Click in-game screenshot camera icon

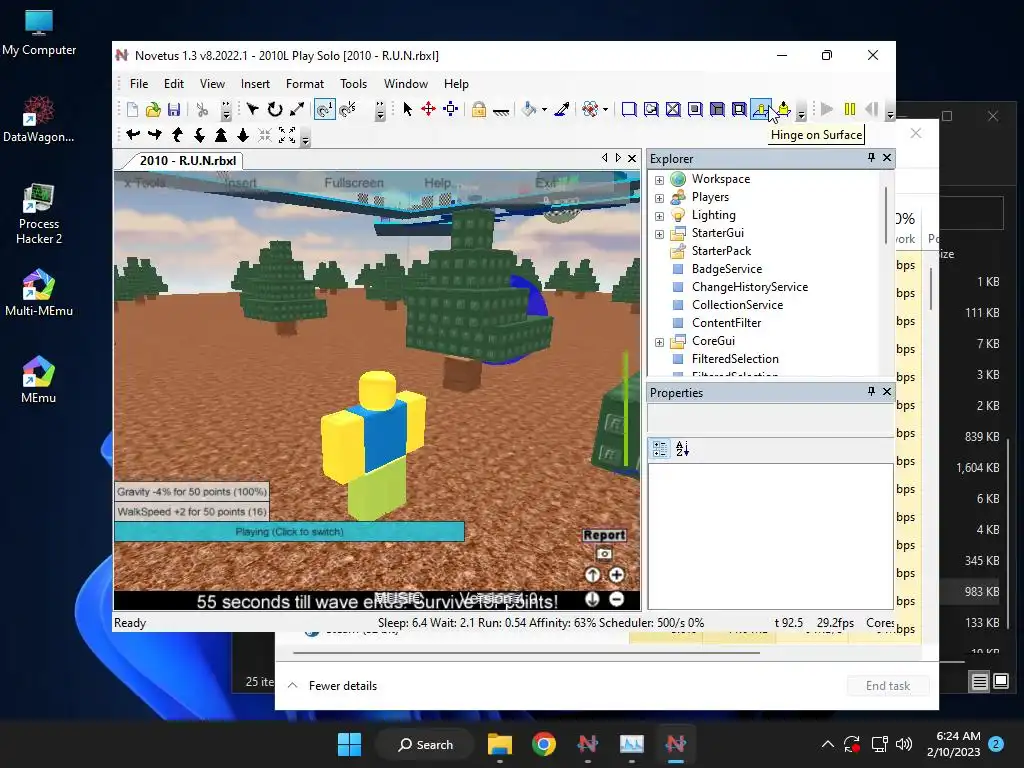coord(604,554)
